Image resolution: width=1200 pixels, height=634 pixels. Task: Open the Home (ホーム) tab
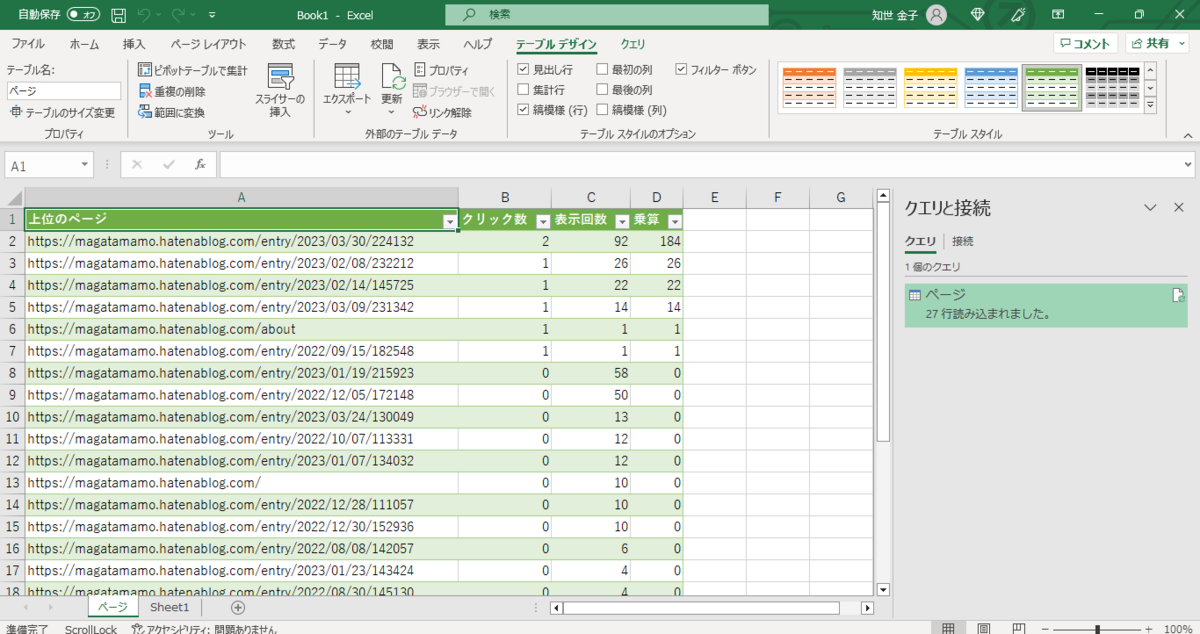point(84,44)
